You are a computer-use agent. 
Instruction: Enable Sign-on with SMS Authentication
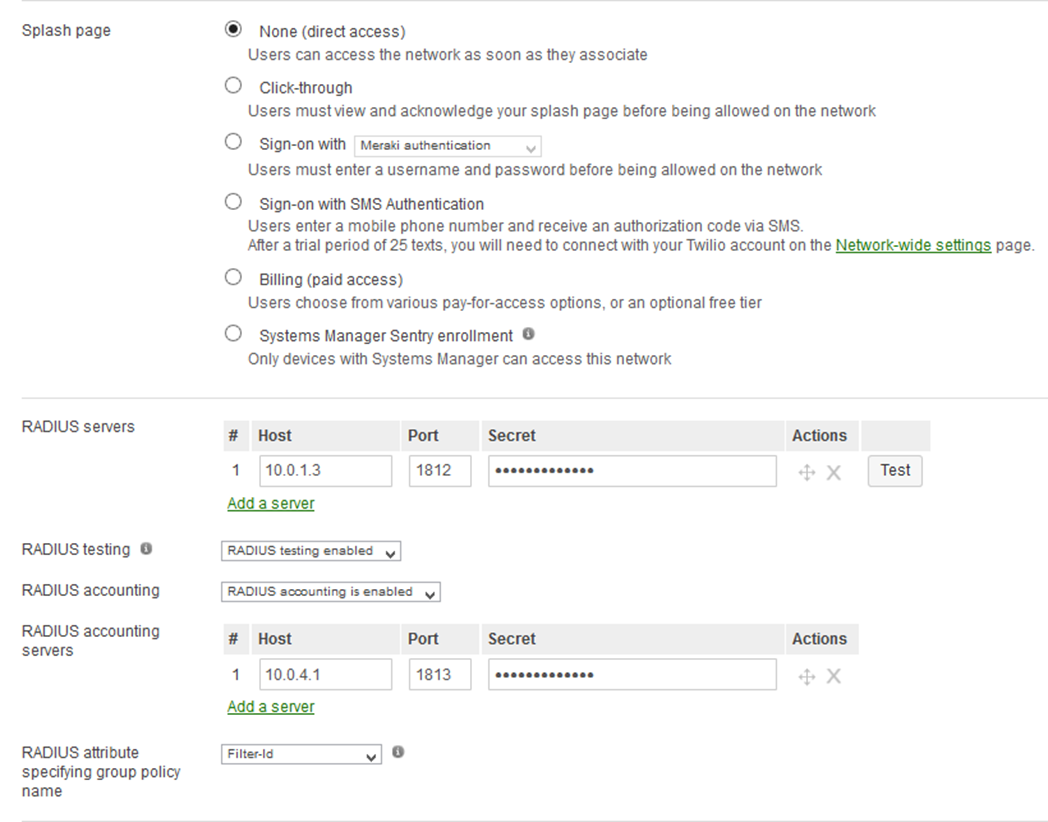[232, 200]
